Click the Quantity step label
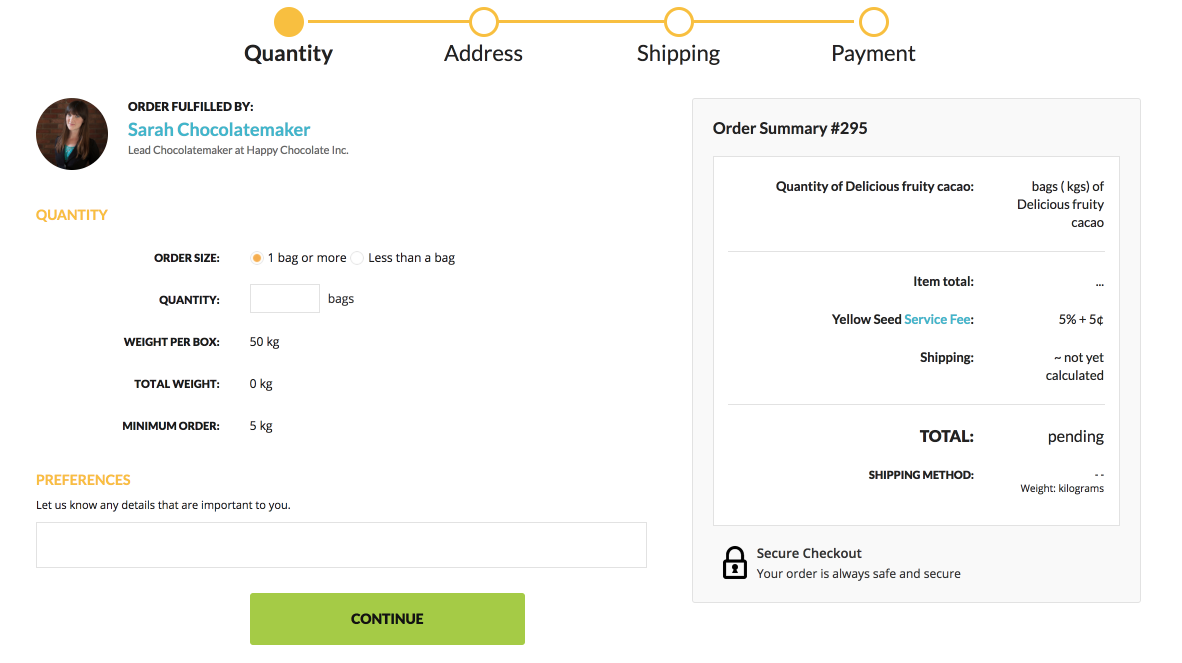This screenshot has height=663, width=1182. tap(288, 53)
